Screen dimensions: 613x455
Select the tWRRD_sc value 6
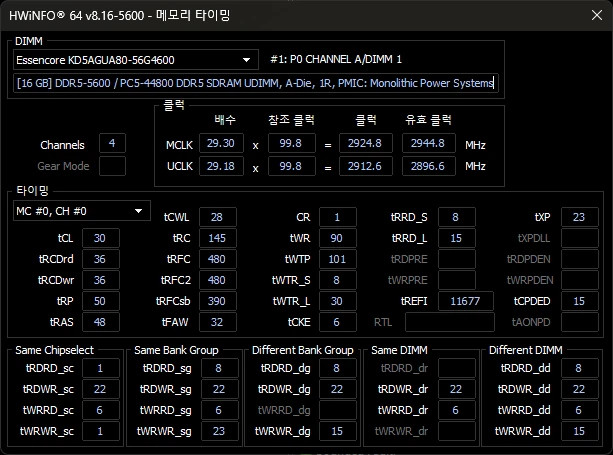[x=100, y=410]
